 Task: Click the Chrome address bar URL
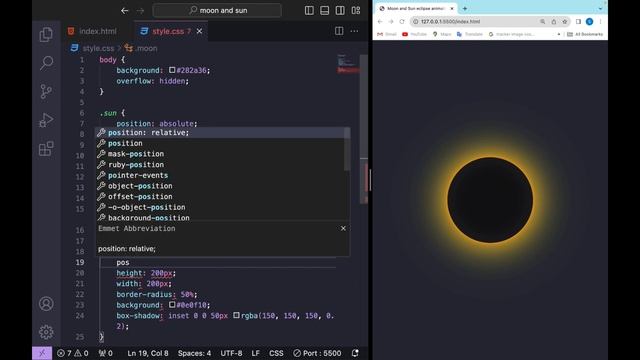(x=450, y=22)
